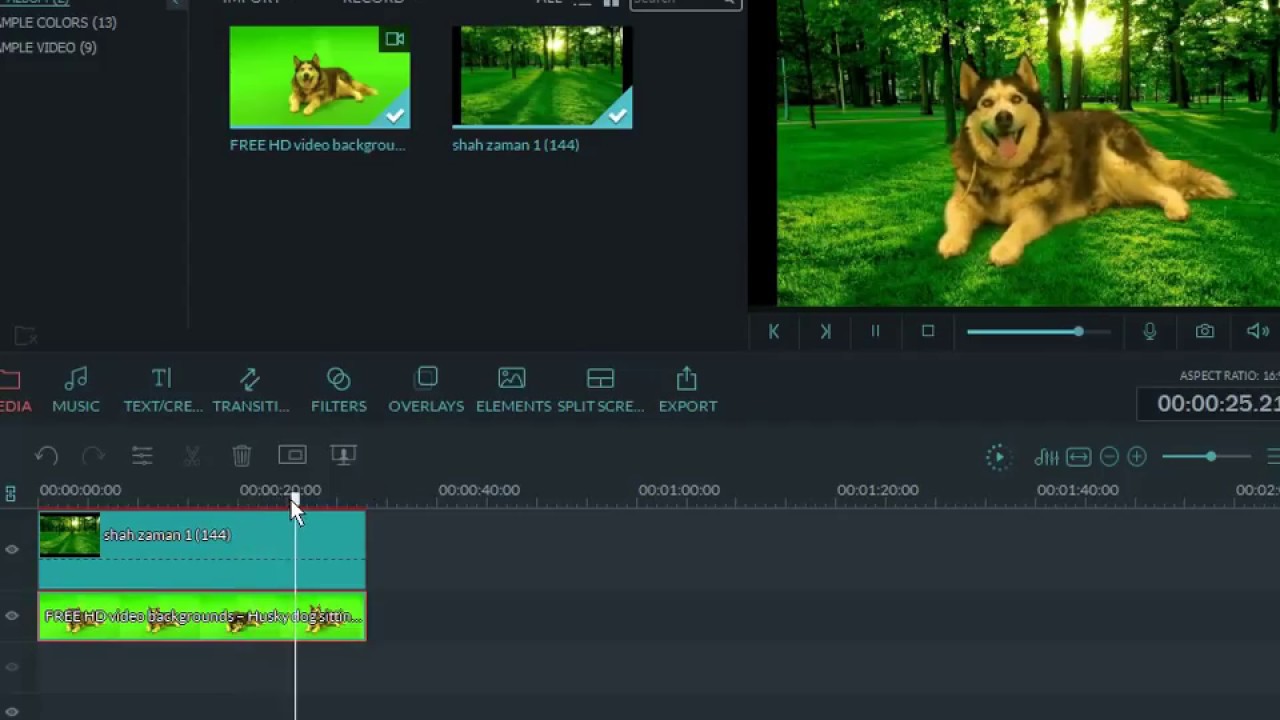
Task: Click the Aspect Ratio label
Action: click(1229, 376)
